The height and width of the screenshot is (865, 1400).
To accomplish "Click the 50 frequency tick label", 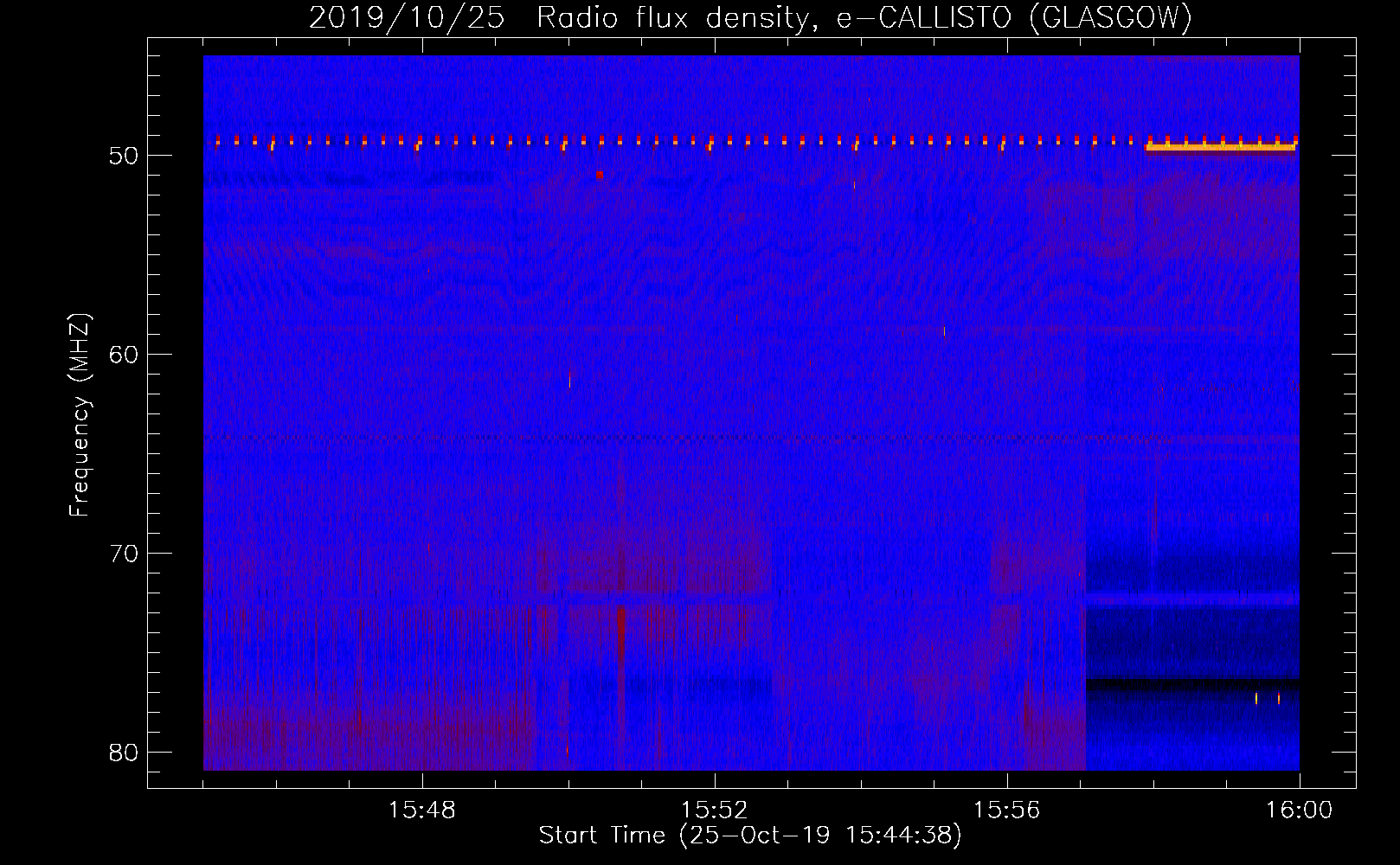I will click(124, 156).
